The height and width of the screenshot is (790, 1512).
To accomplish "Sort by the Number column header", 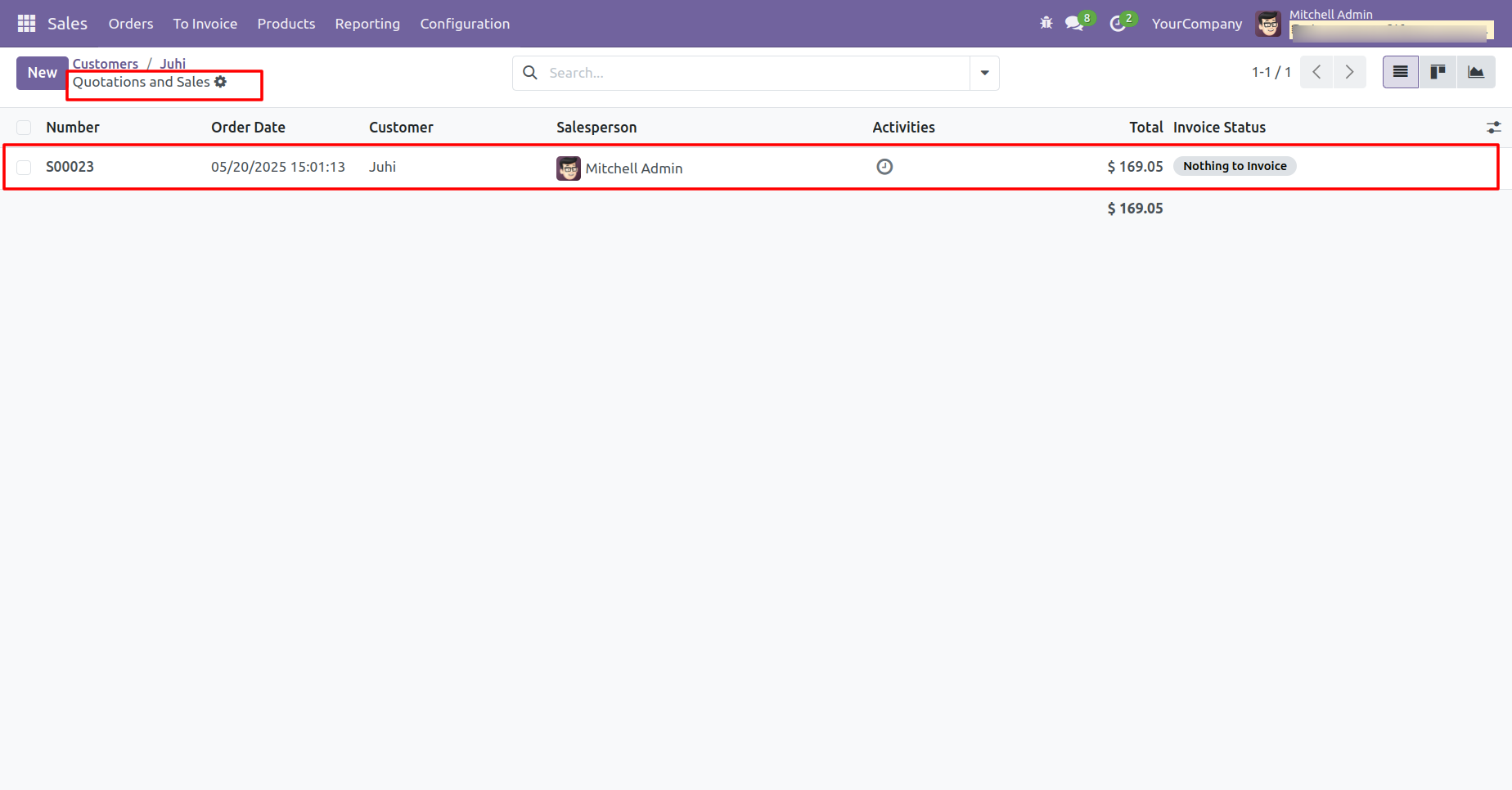I will tap(73, 127).
